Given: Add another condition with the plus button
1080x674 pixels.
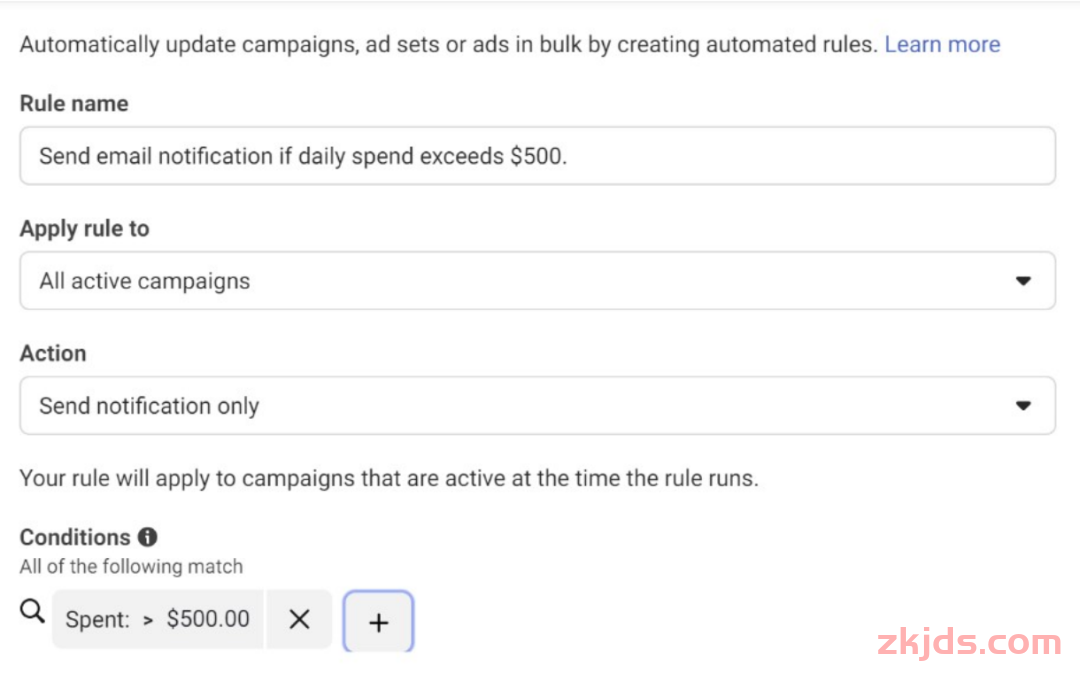Looking at the screenshot, I should 378,622.
